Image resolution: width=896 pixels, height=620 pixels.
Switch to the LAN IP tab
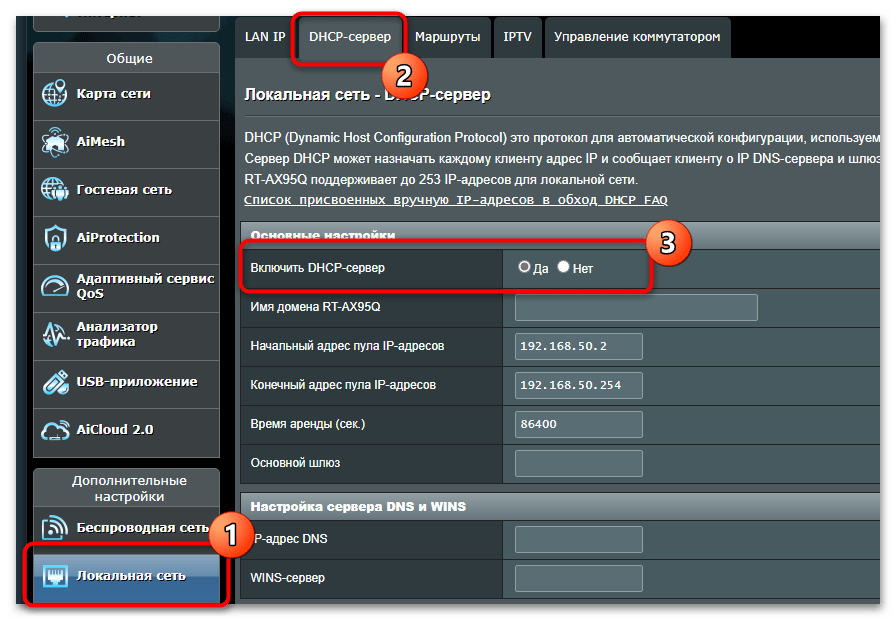265,37
